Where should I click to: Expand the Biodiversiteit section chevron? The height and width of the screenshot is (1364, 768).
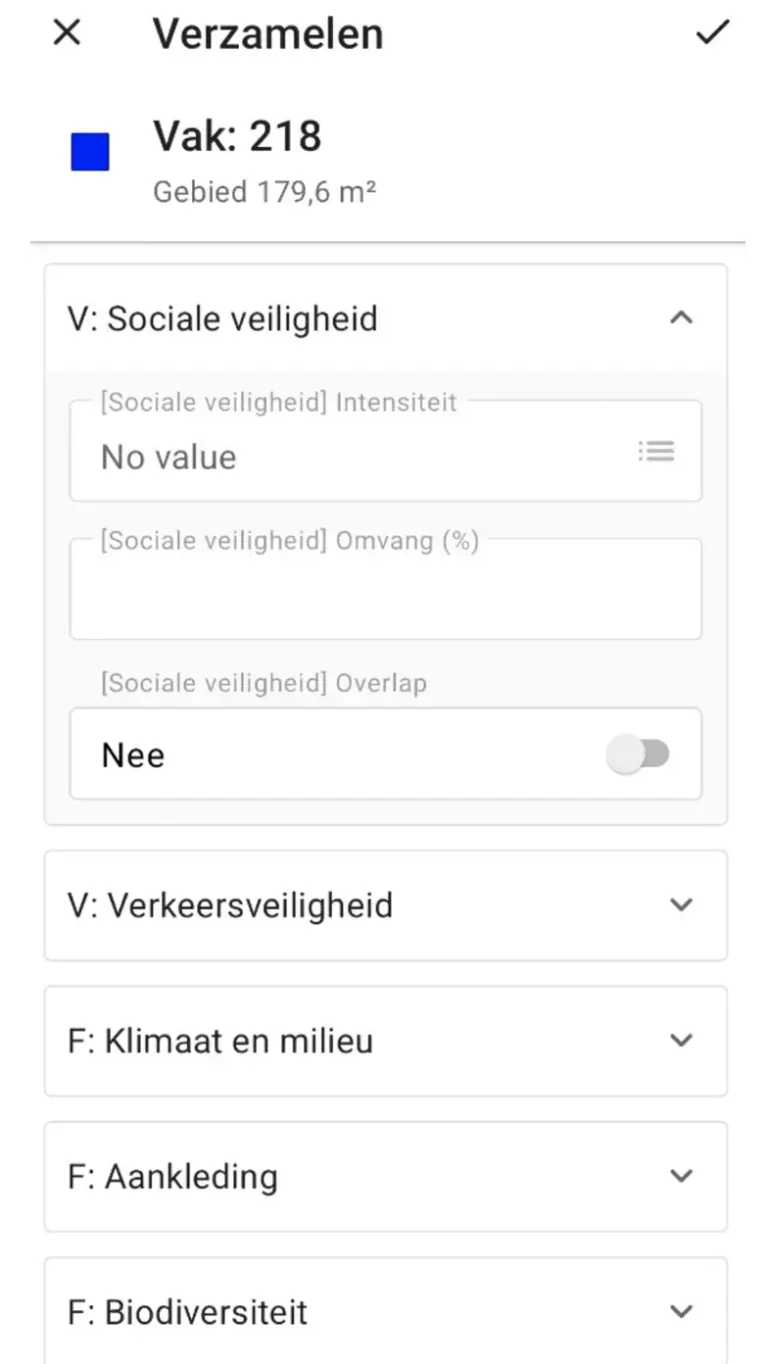coord(681,1311)
